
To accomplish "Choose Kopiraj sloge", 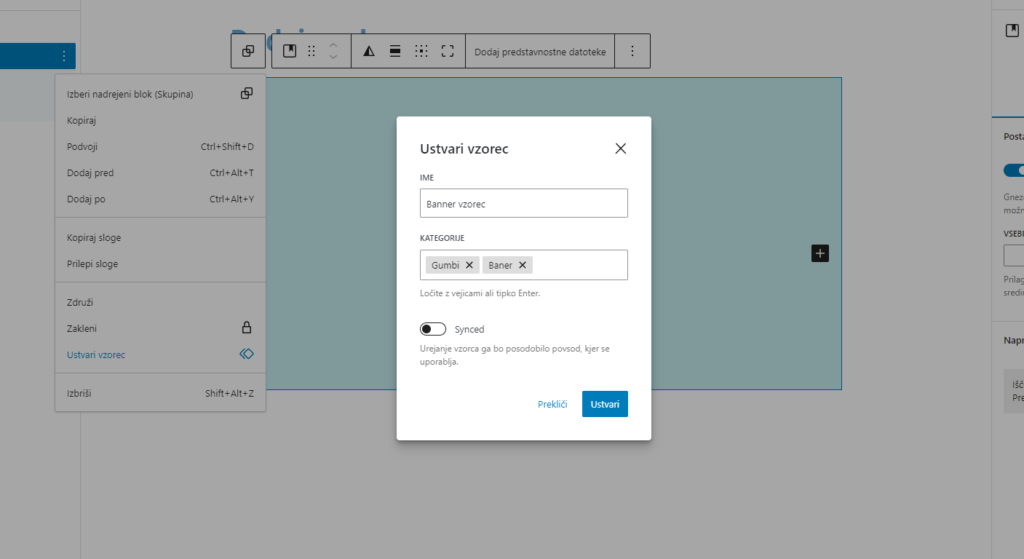I will click(x=160, y=238).
